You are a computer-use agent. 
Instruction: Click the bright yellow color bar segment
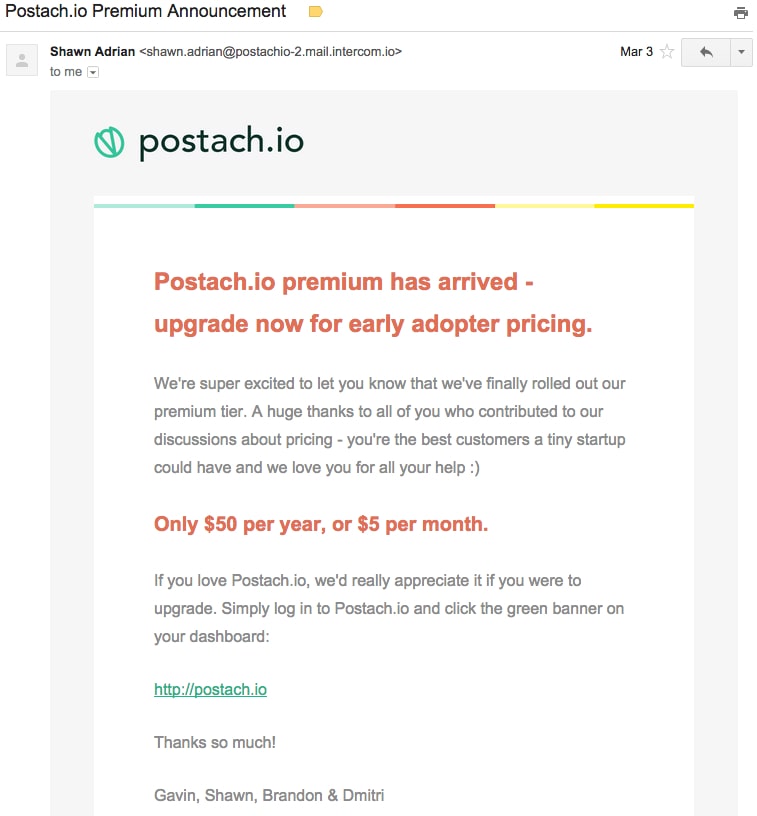[644, 206]
